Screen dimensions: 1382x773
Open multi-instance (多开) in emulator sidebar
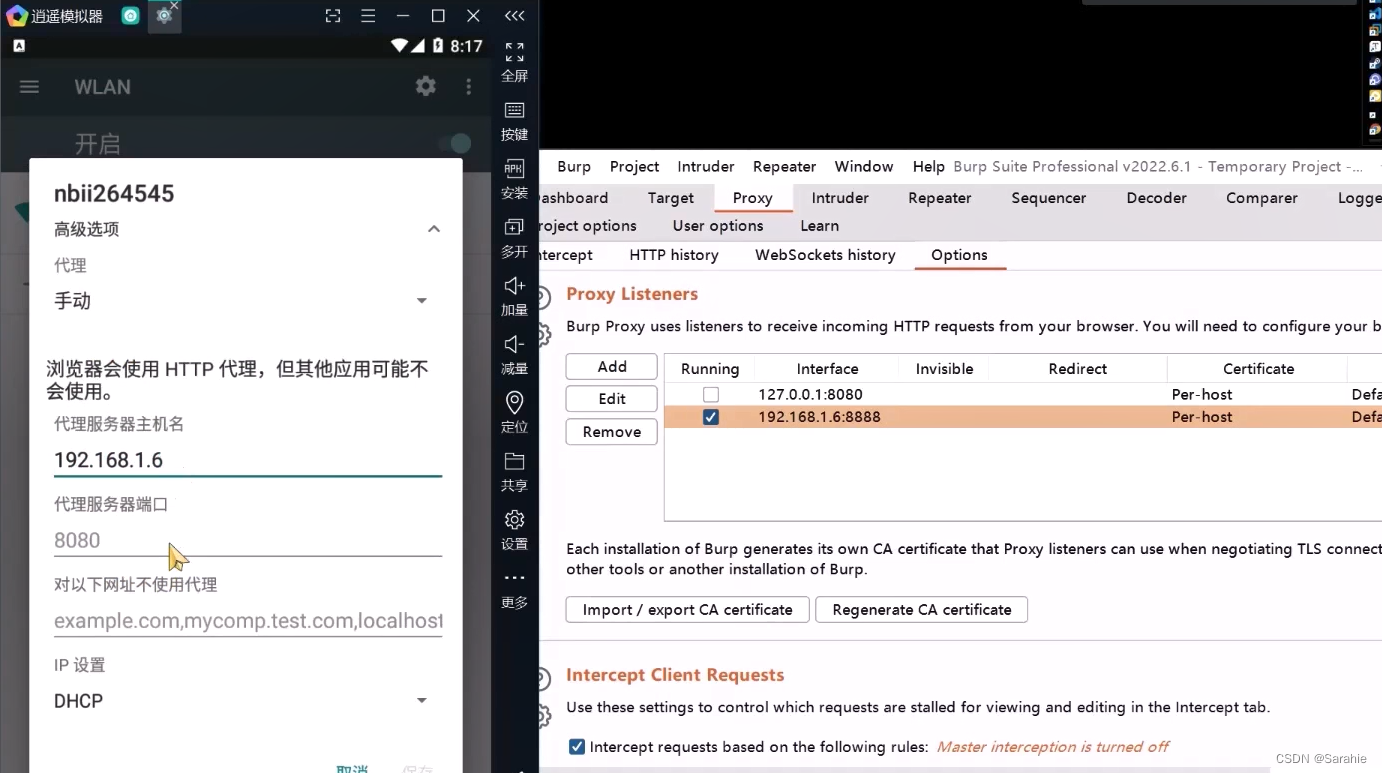pyautogui.click(x=514, y=238)
